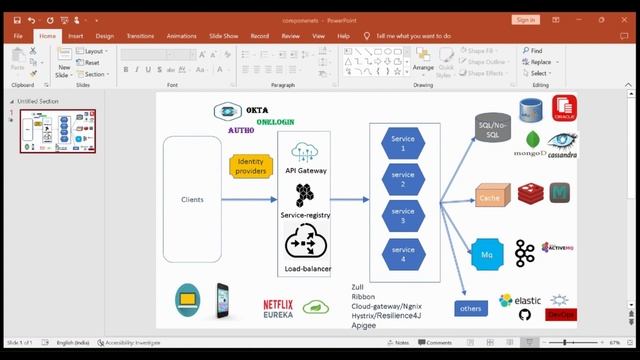Viewport: 640px width, 360px height.
Task: Select the Clients rounded rectangle
Action: 192,199
